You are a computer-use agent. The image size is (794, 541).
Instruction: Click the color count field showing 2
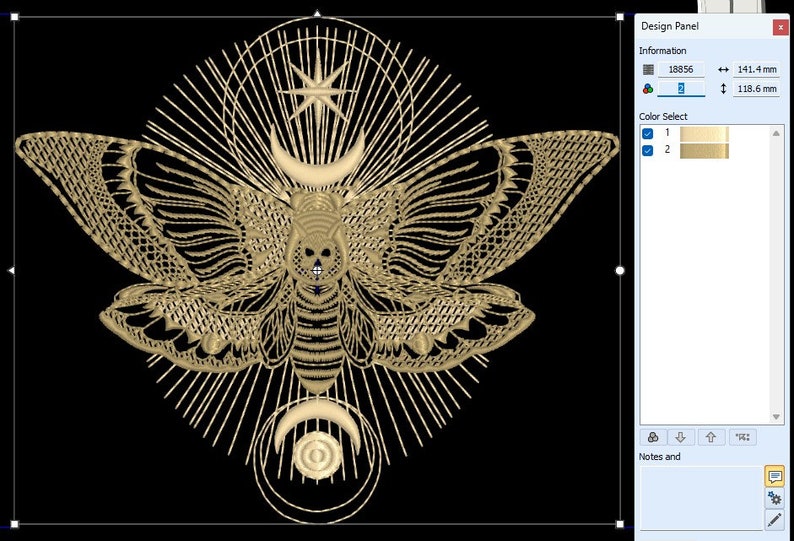tap(681, 89)
